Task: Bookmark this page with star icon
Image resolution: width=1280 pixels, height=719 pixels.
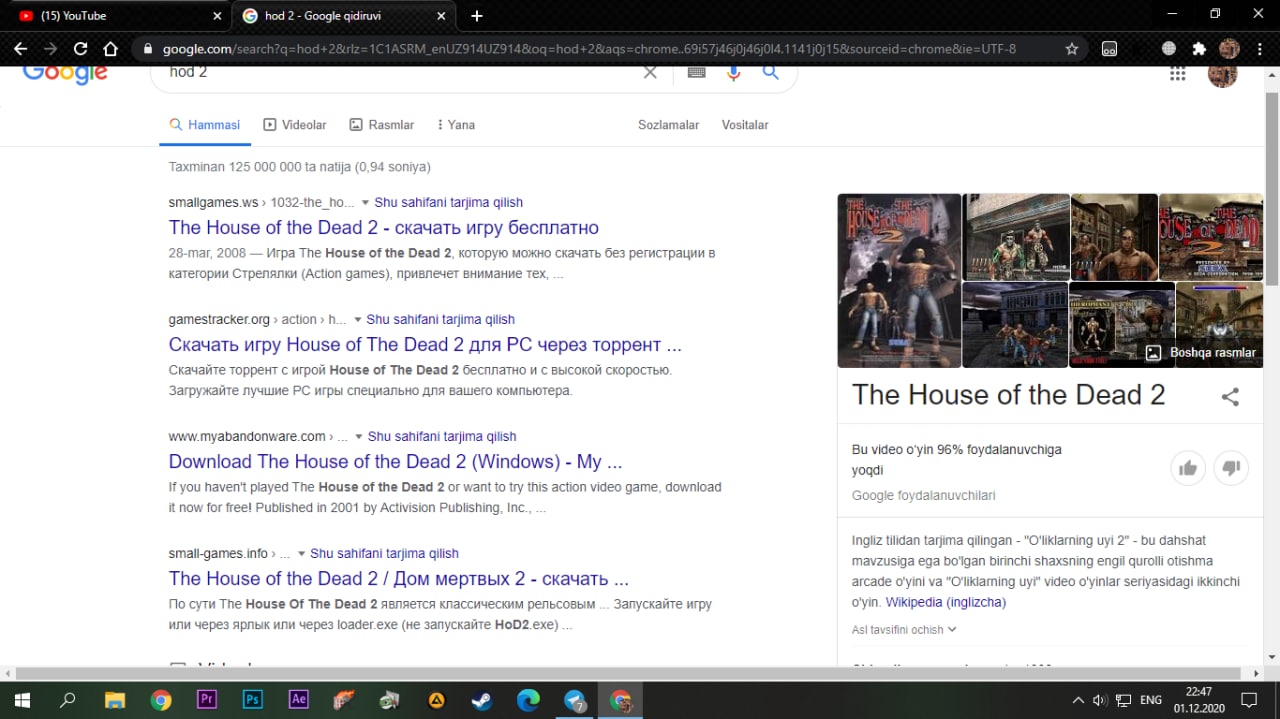Action: pyautogui.click(x=1072, y=48)
